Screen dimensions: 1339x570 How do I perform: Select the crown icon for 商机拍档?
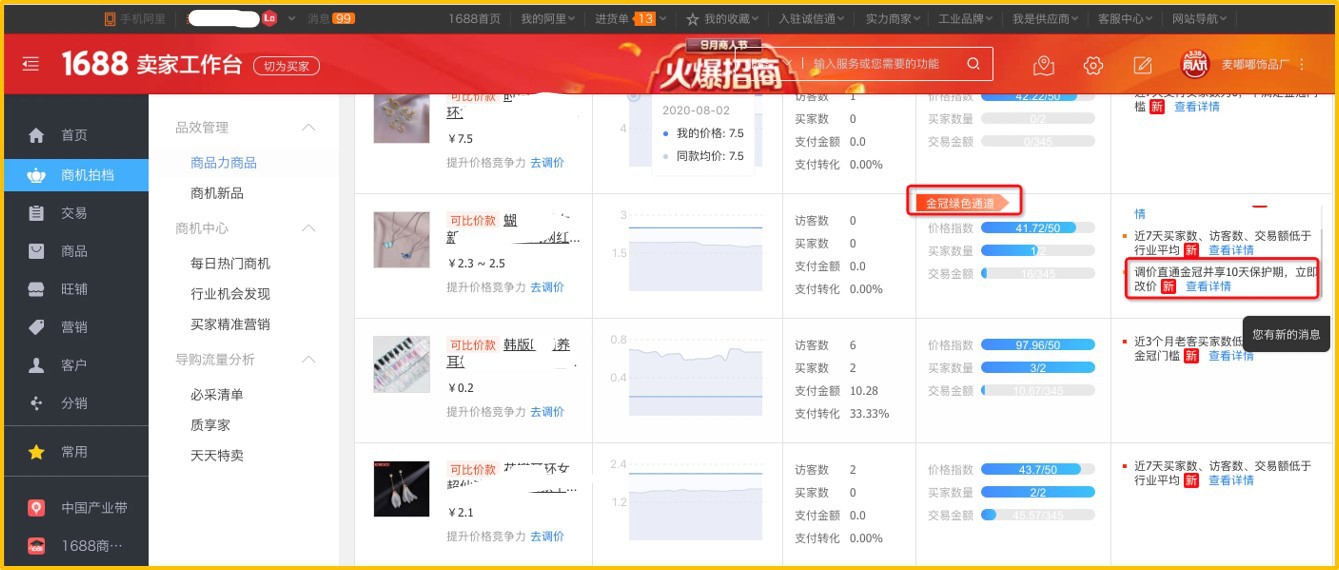[37, 175]
